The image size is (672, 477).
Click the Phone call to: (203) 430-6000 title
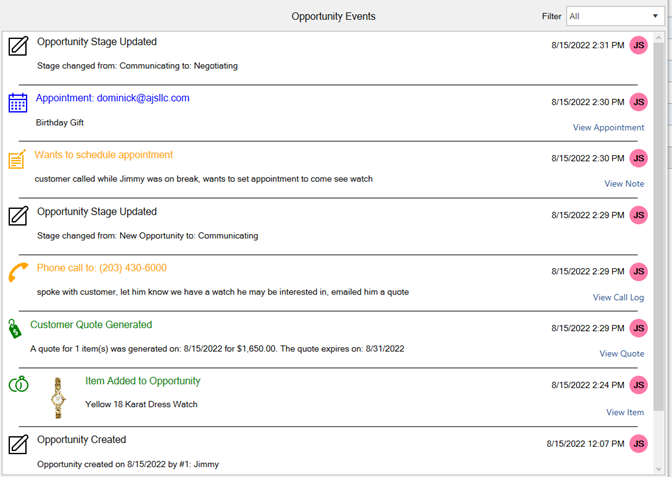(x=102, y=268)
